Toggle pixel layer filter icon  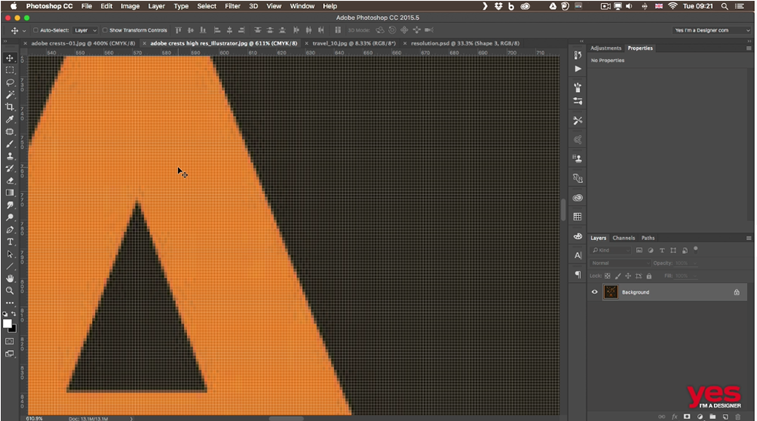tap(639, 250)
